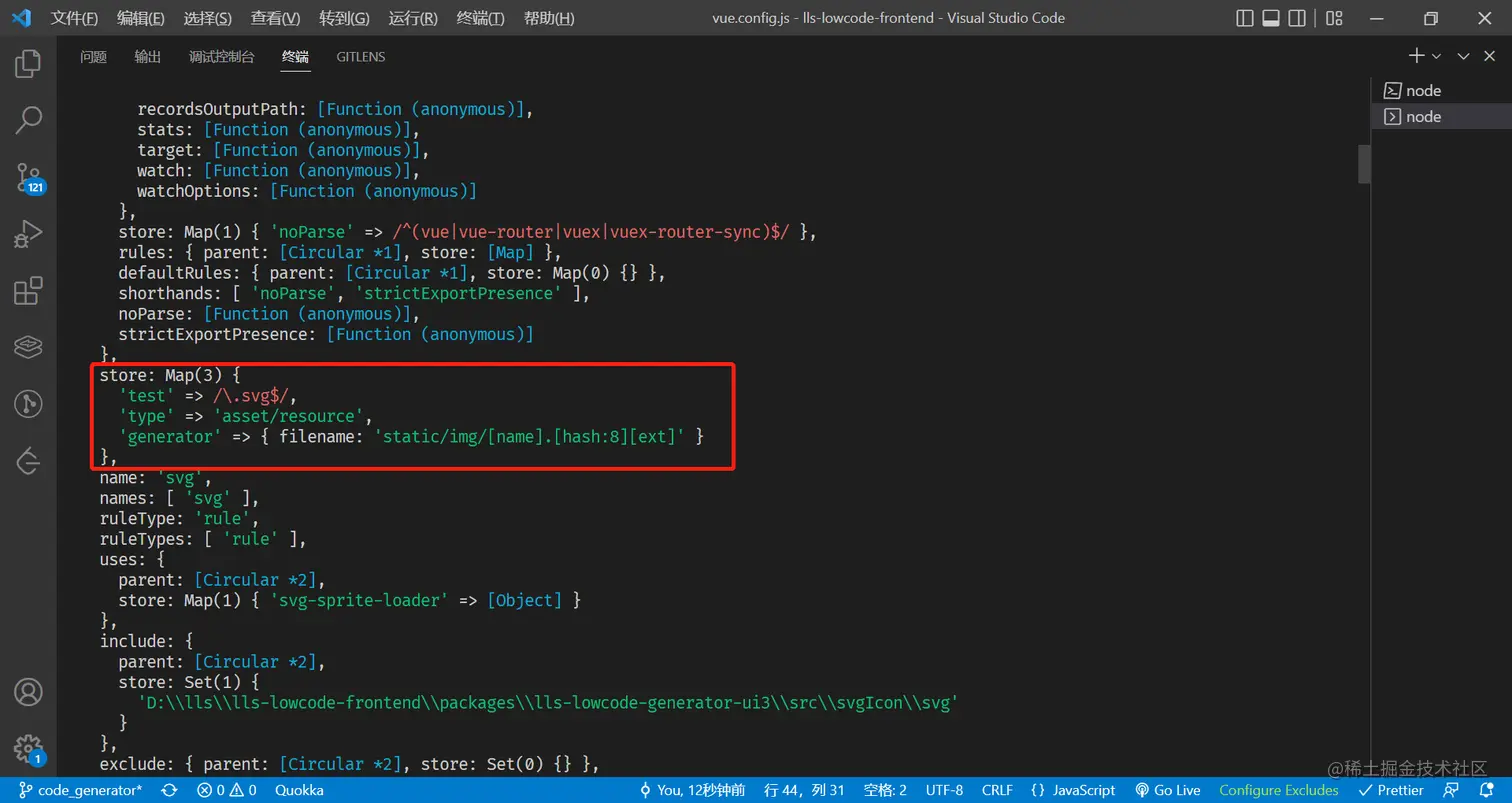This screenshot has width=1512, height=803.
Task: Open the 转到(G) menu
Action: (345, 18)
